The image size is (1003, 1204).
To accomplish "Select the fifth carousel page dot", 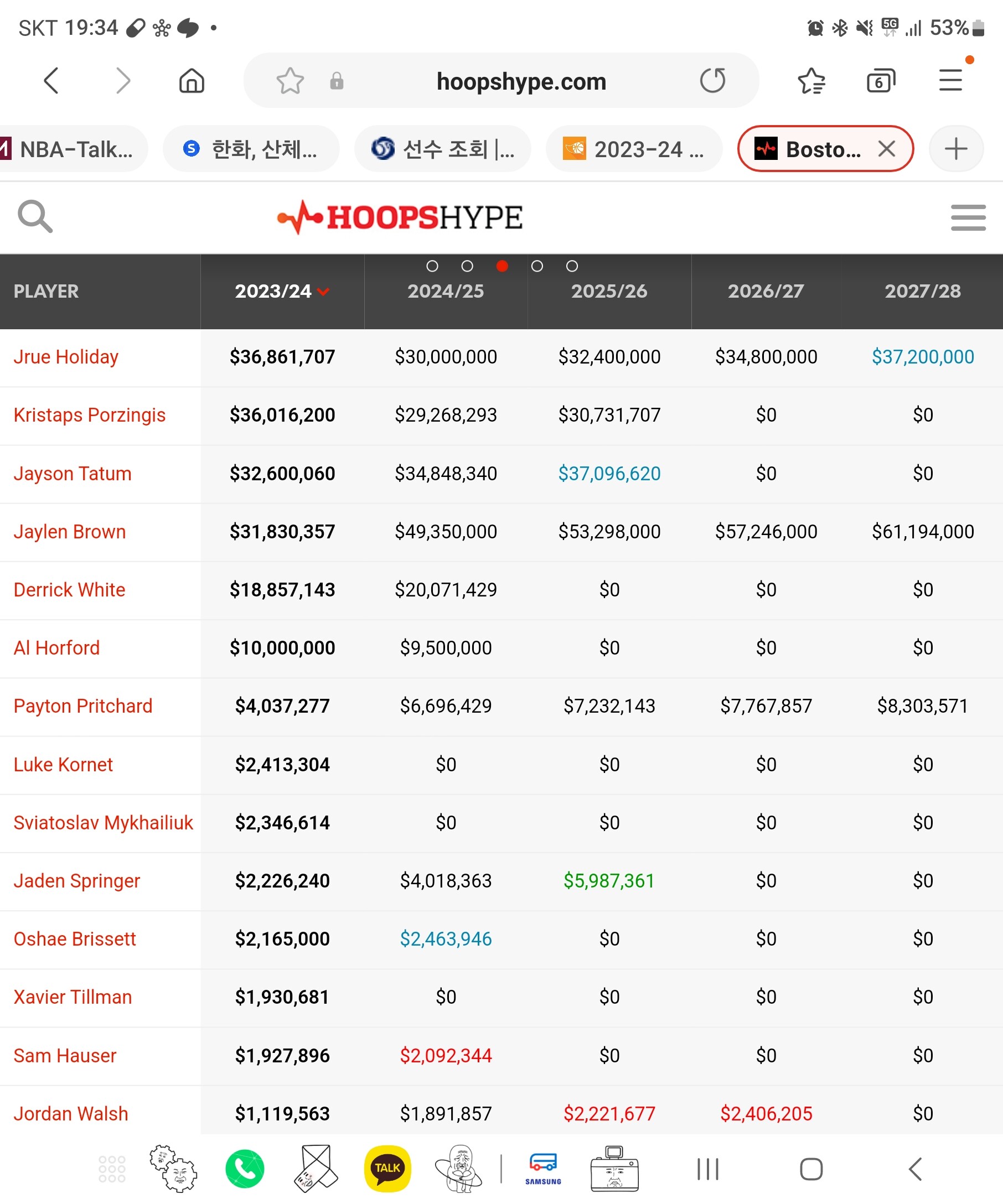I will tap(572, 266).
